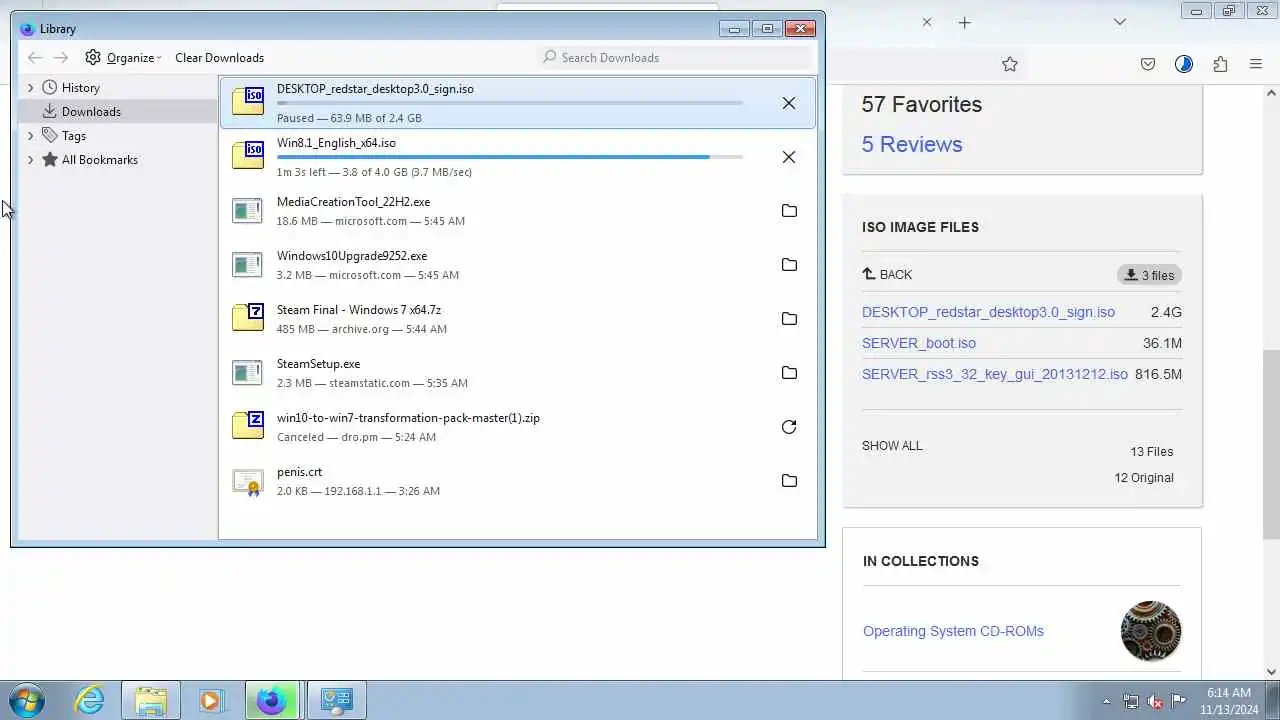Open the Pocket save icon in browser
The height and width of the screenshot is (720, 1280).
(1148, 64)
